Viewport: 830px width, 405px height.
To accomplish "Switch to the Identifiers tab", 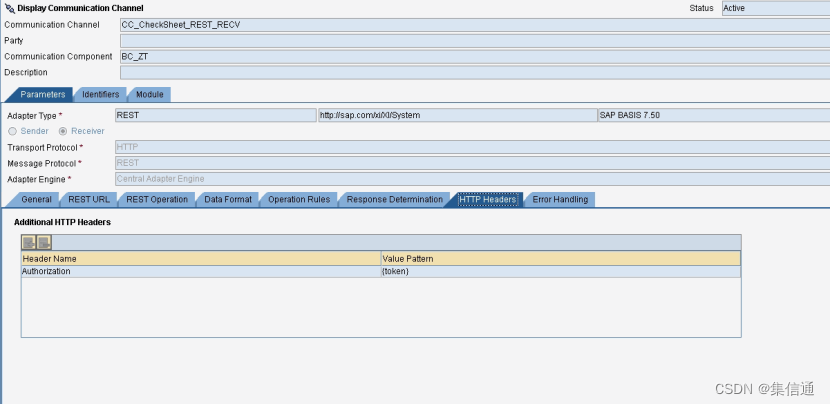I will tap(101, 94).
